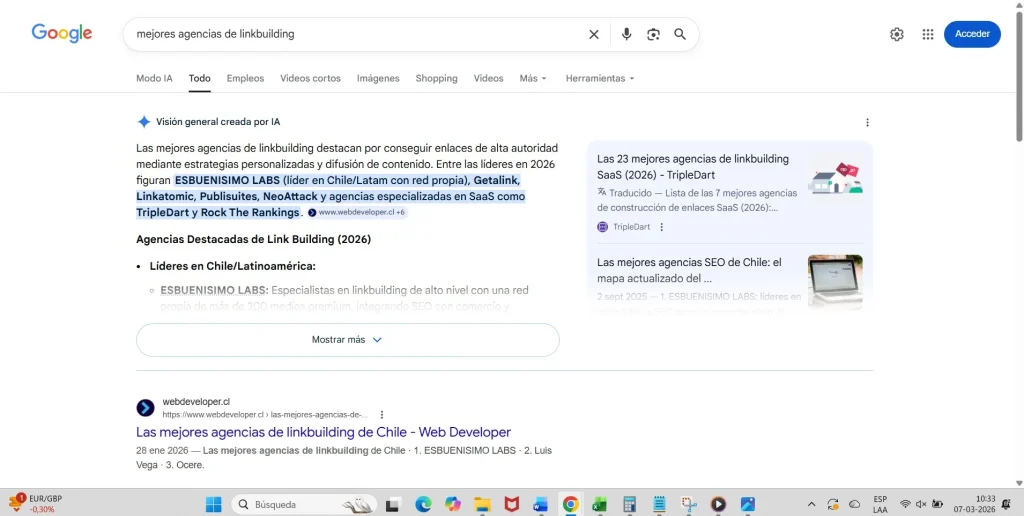Click highlighted 'ESBUENISIMO LABS' text in overview

click(x=227, y=180)
